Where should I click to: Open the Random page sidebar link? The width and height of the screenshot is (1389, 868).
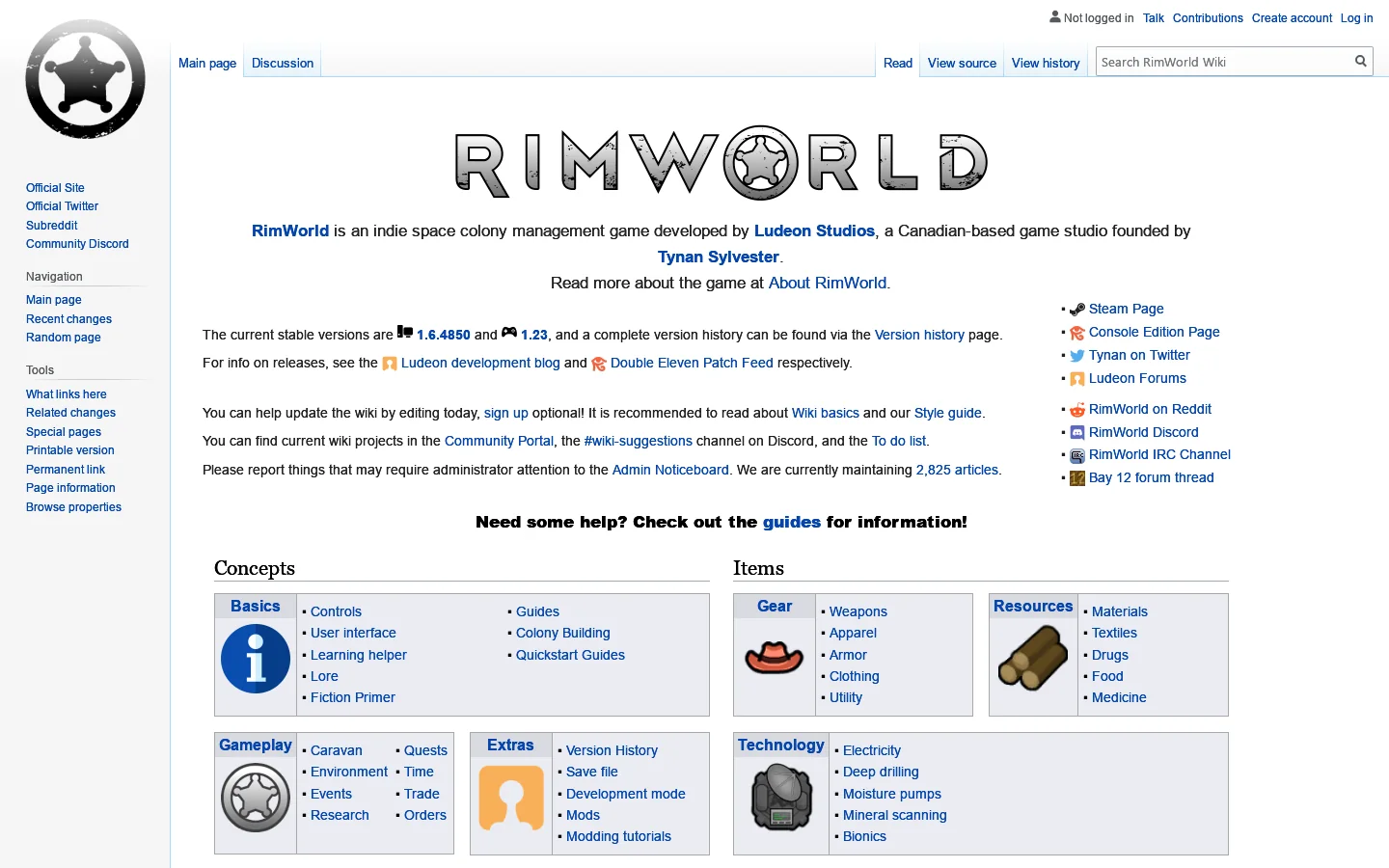pos(64,338)
